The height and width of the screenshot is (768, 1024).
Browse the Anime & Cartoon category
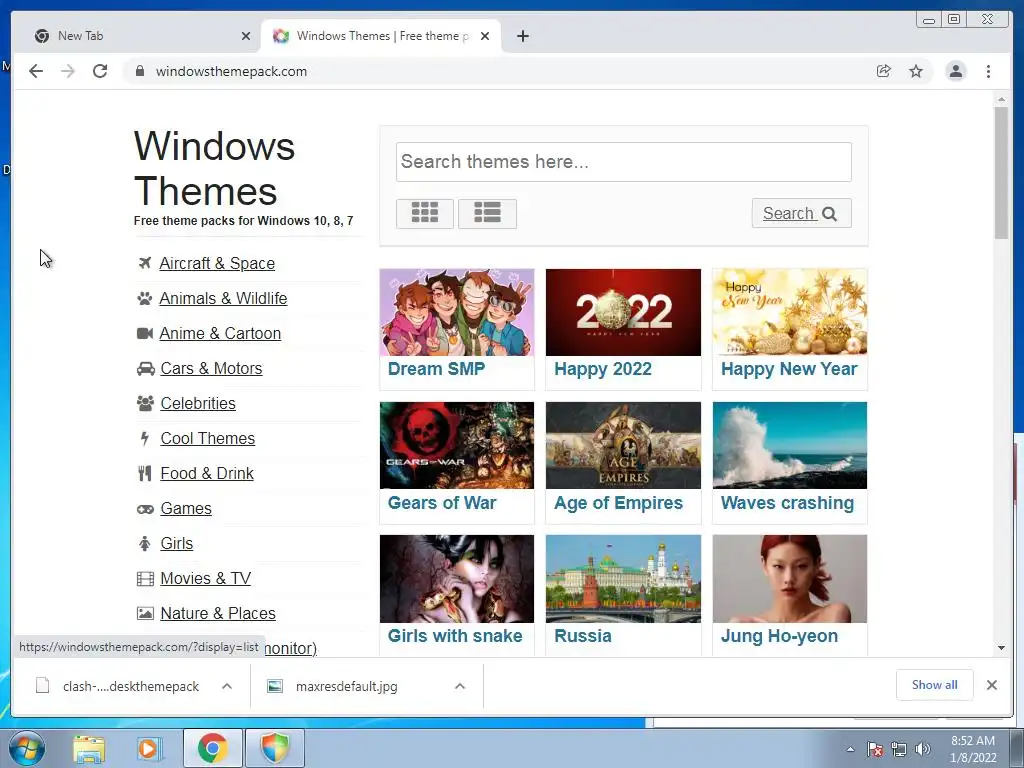pyautogui.click(x=220, y=334)
